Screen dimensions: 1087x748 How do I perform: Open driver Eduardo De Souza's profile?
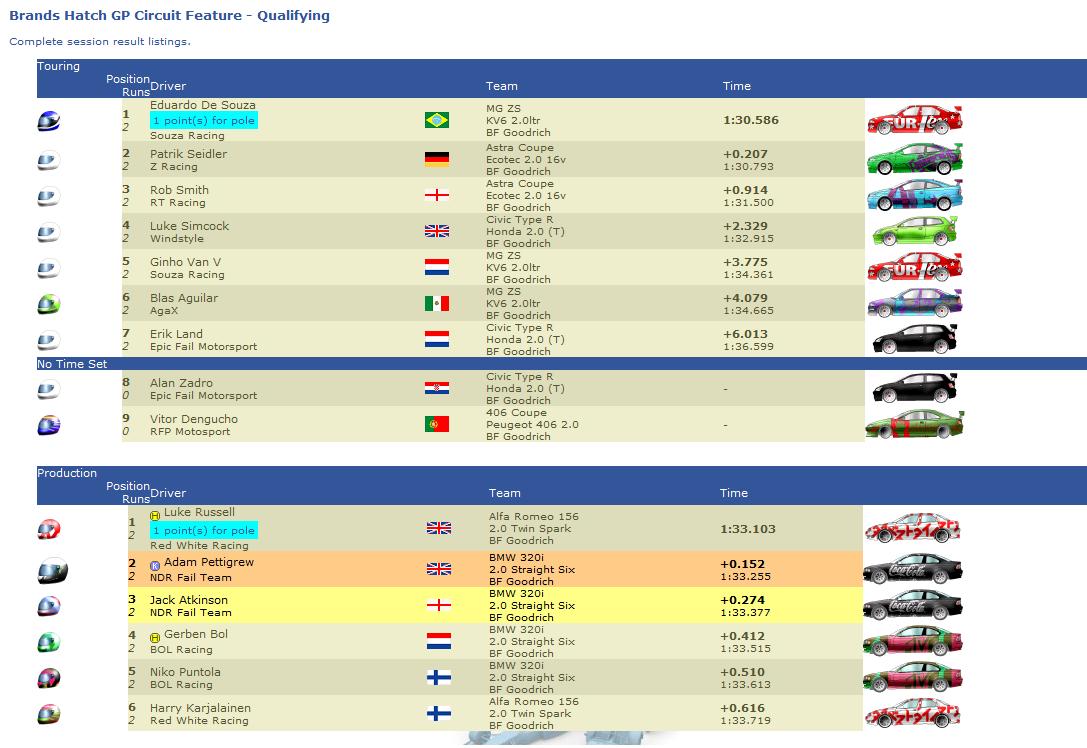202,105
